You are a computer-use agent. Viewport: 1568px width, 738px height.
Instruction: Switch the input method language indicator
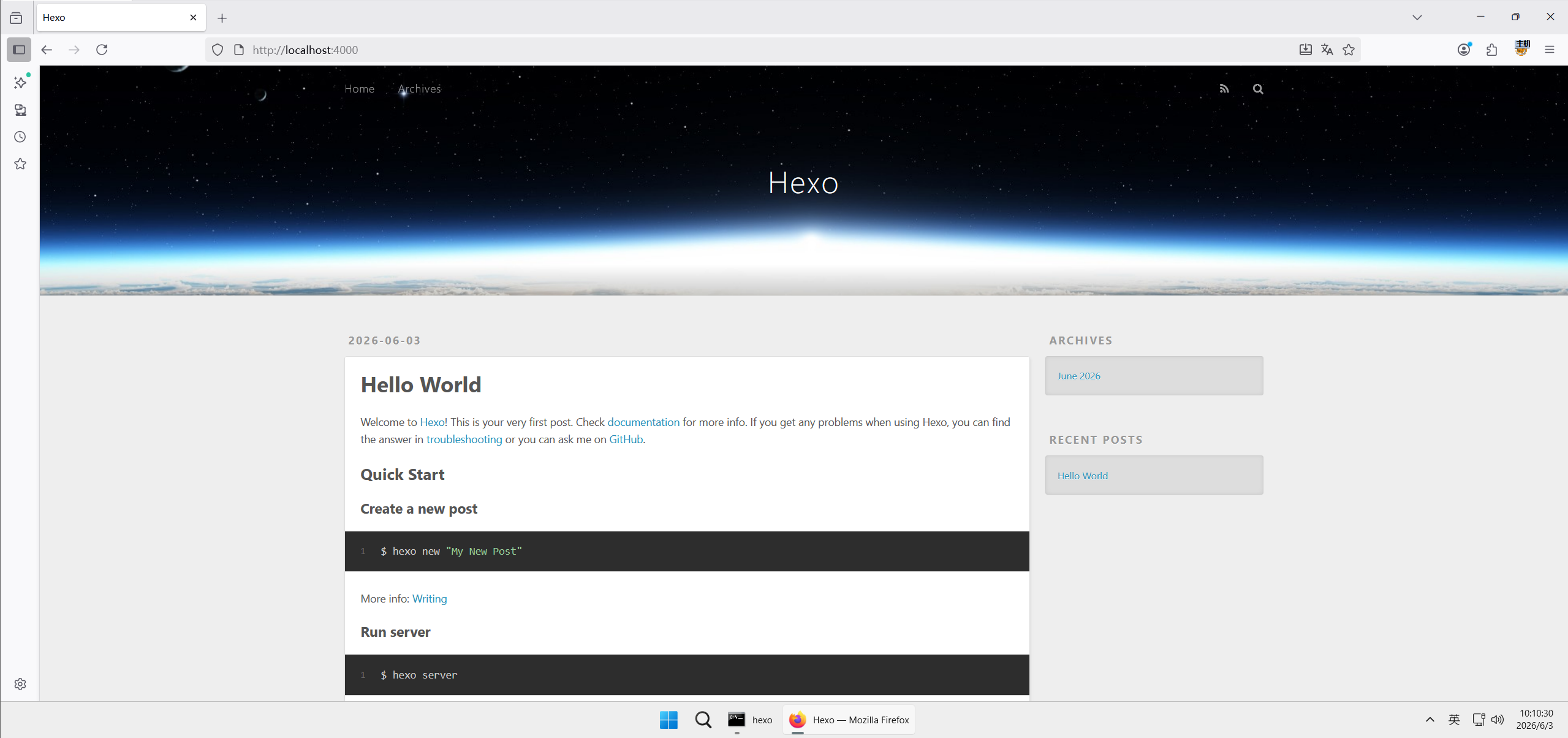coord(1454,720)
